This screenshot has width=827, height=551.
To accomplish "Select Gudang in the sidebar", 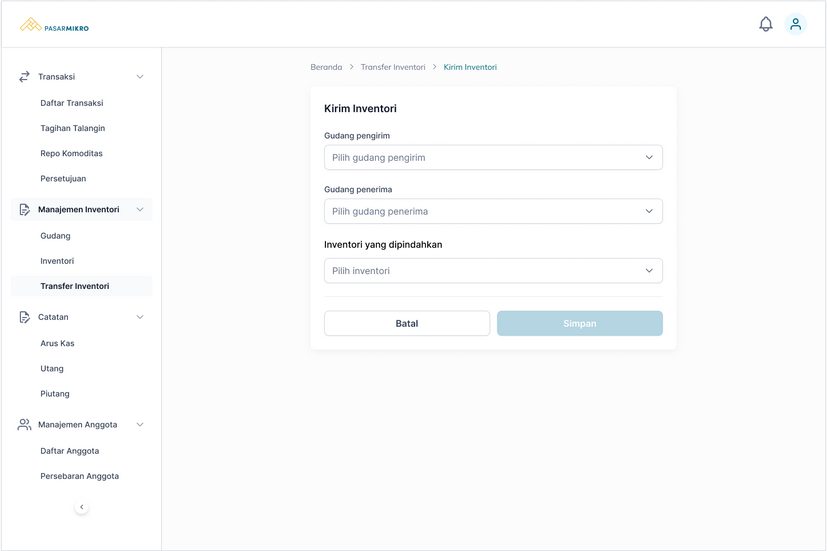I will pos(56,236).
